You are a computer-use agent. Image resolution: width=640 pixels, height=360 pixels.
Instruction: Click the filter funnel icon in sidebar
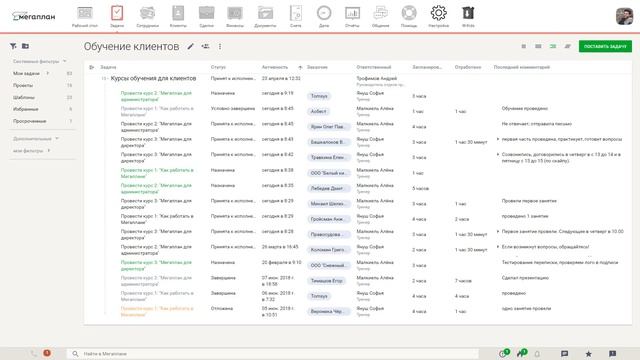point(13,46)
